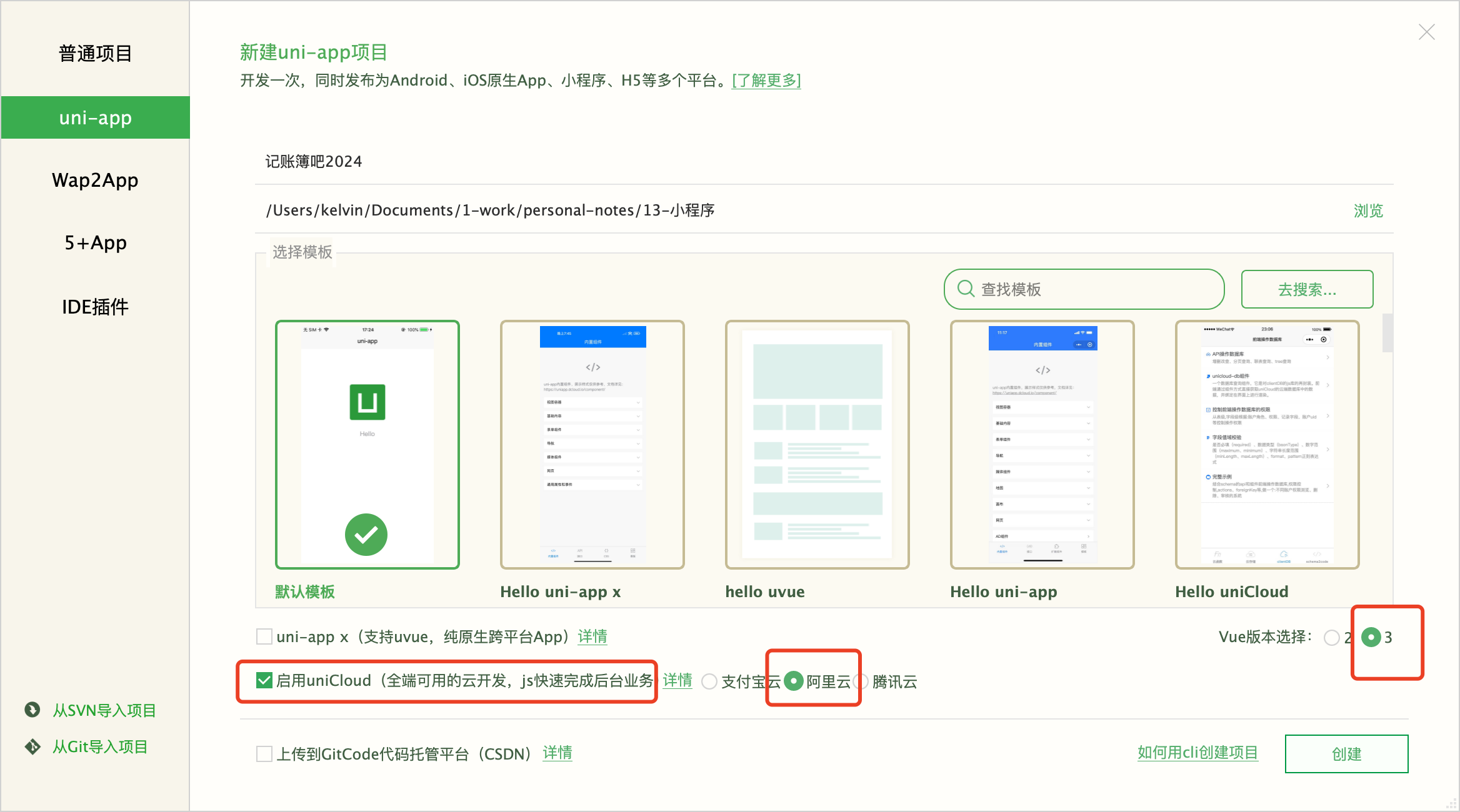
Task: Select the hello uvue template
Action: click(817, 444)
